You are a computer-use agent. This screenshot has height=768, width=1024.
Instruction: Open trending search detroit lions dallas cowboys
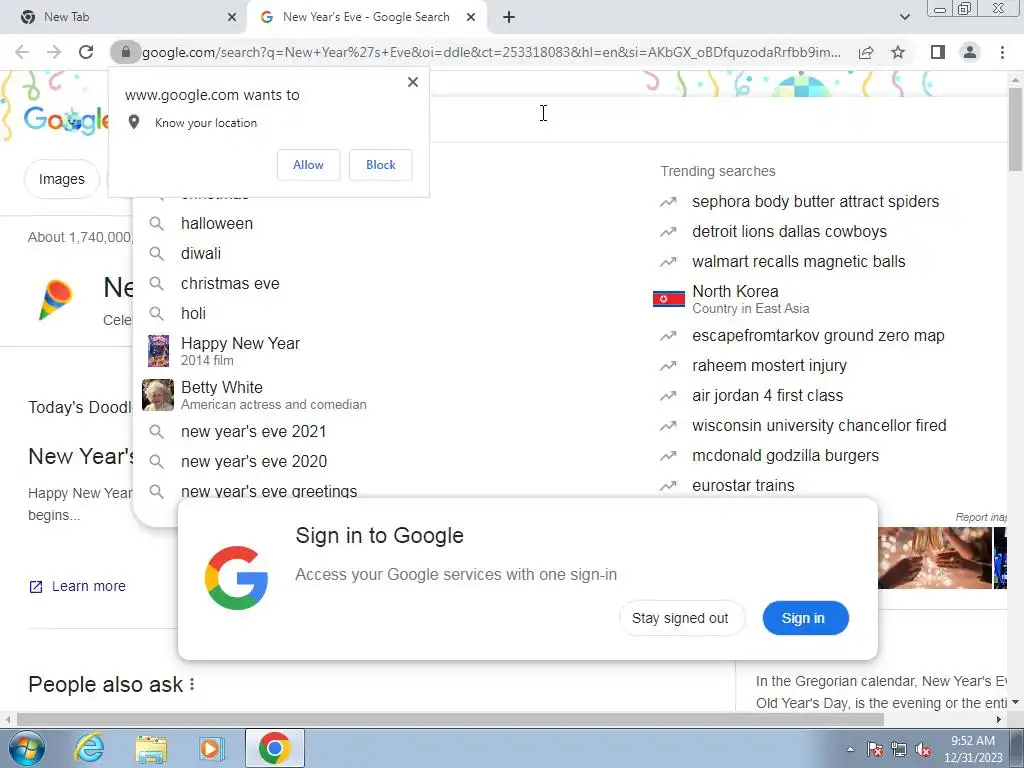[x=789, y=232]
